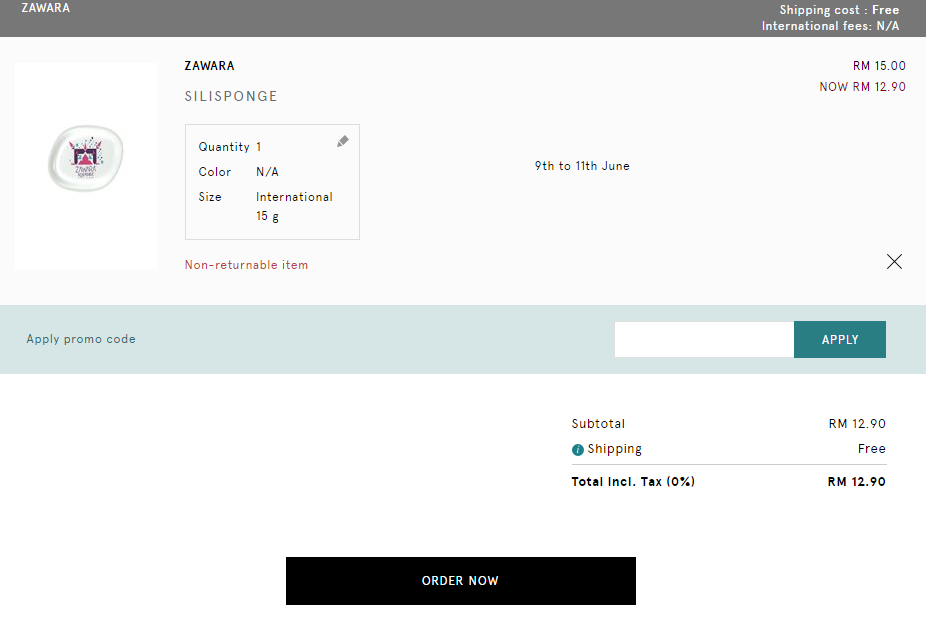Click the Shipping info icon
Screen dimensions: 926x622
[578, 450]
